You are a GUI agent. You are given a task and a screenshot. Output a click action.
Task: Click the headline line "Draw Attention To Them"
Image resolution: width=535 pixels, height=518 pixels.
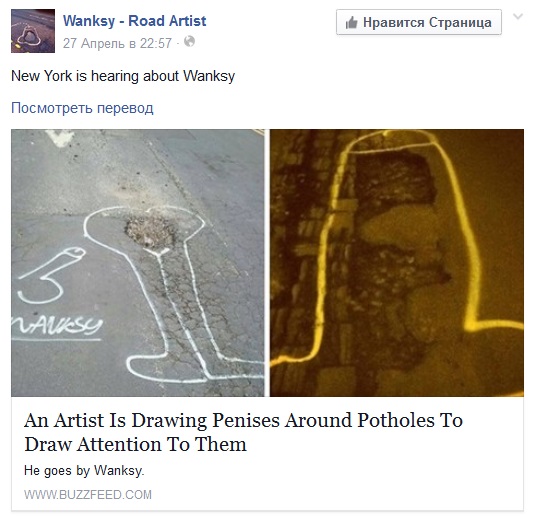[135, 444]
